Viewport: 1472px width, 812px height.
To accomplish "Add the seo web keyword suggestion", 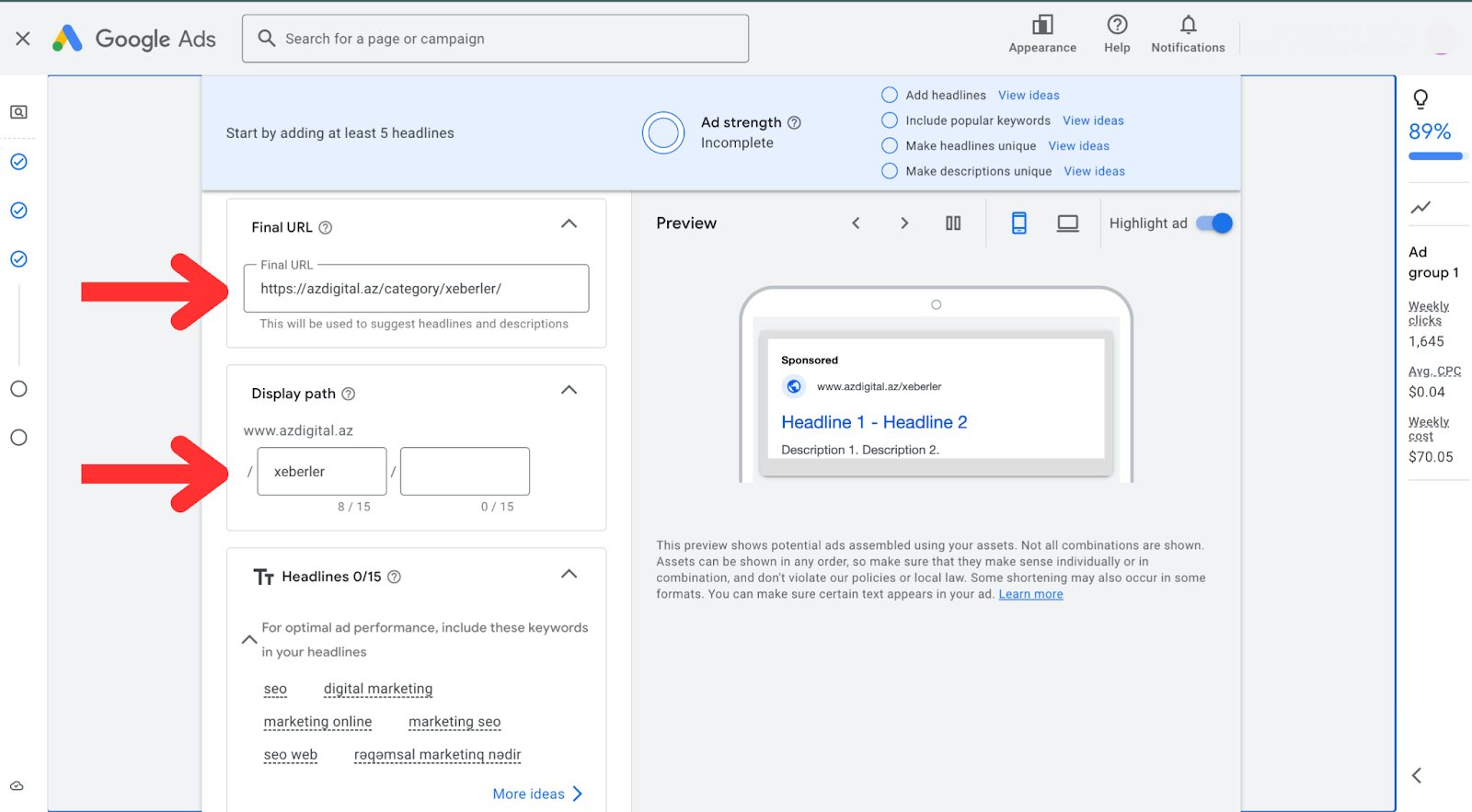I will (x=291, y=755).
